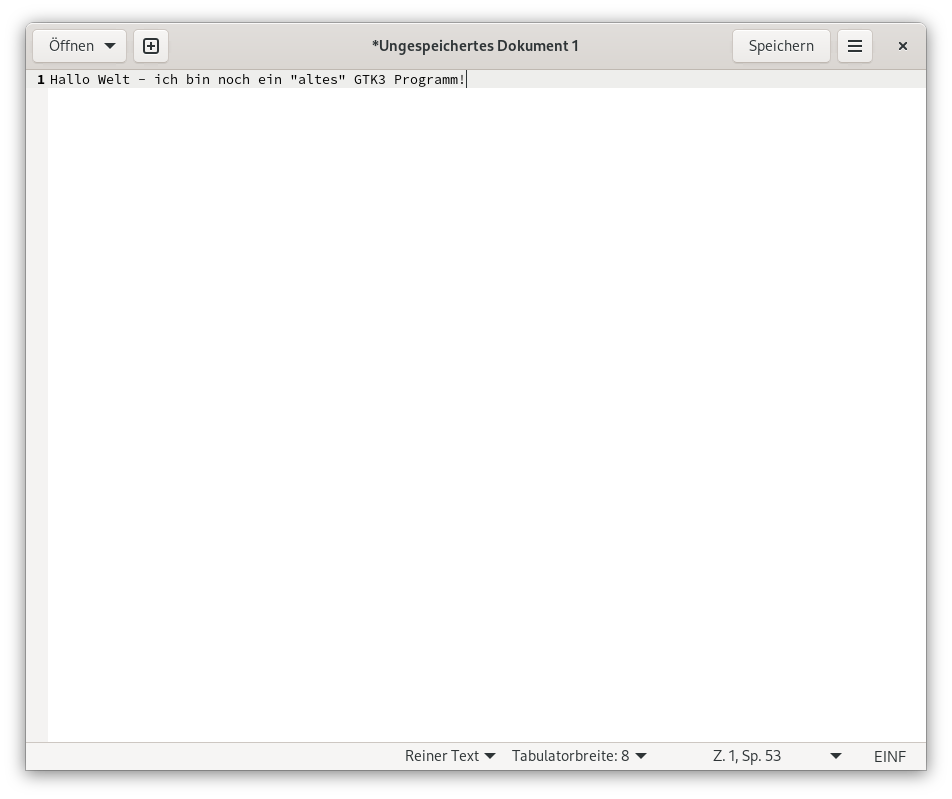This screenshot has width=952, height=799.
Task: Open the Reiner Text syntax dropdown
Action: click(450, 756)
